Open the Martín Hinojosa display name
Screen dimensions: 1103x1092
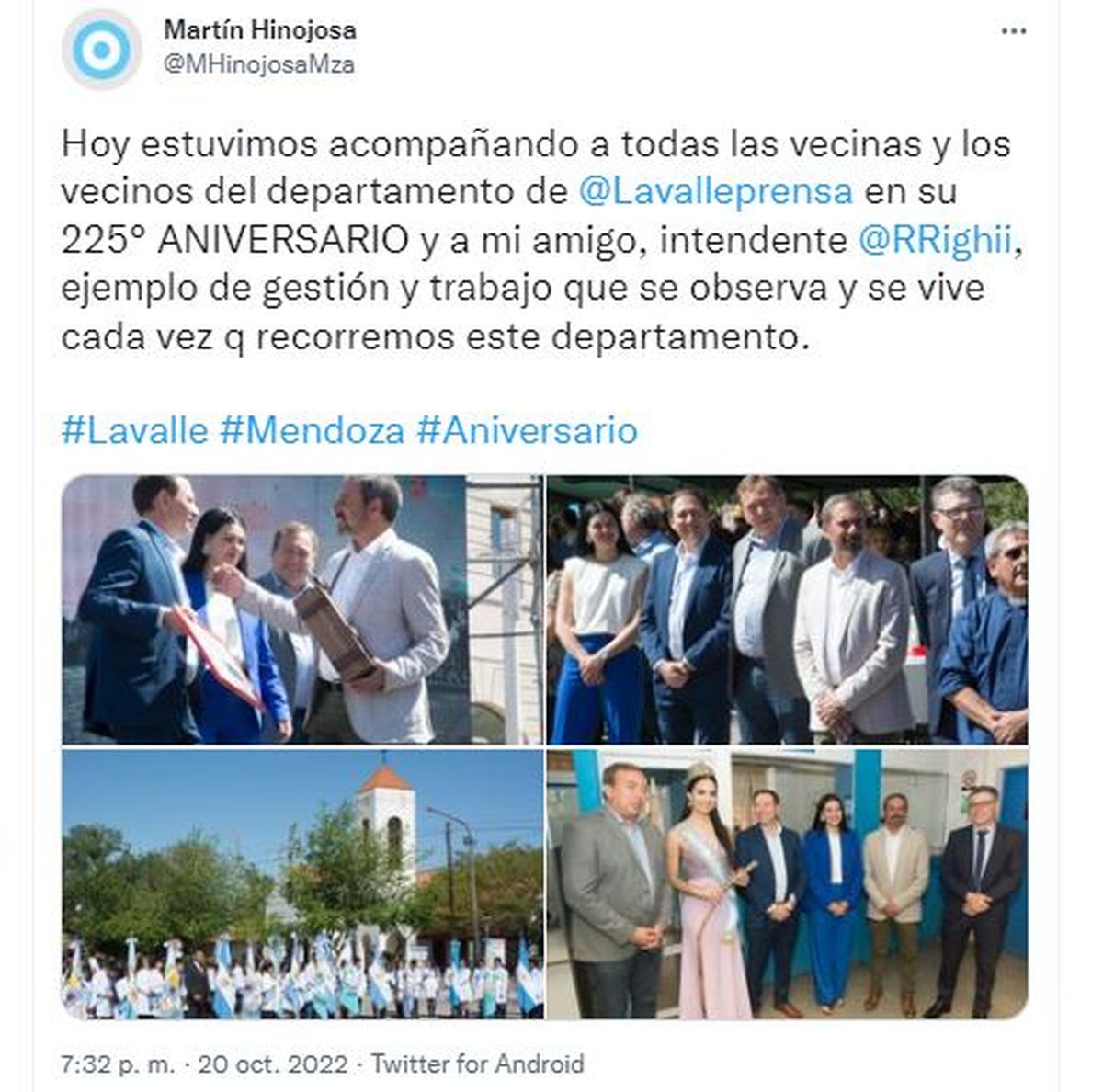pos(260,29)
